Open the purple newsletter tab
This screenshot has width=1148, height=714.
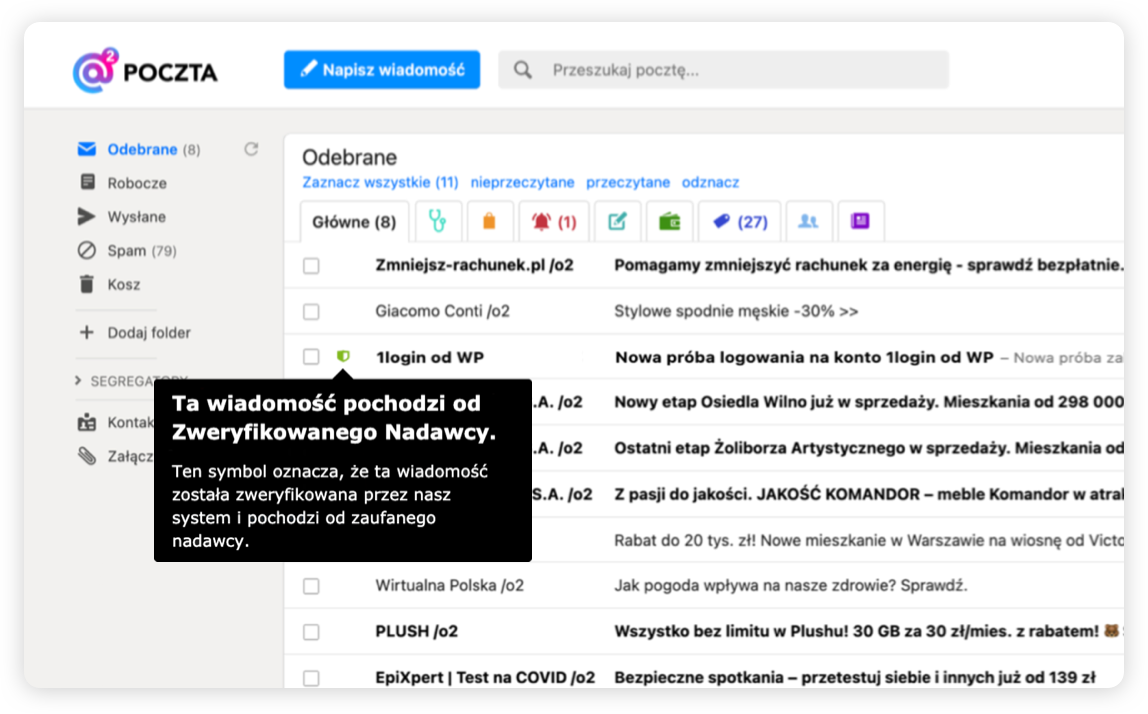point(860,221)
